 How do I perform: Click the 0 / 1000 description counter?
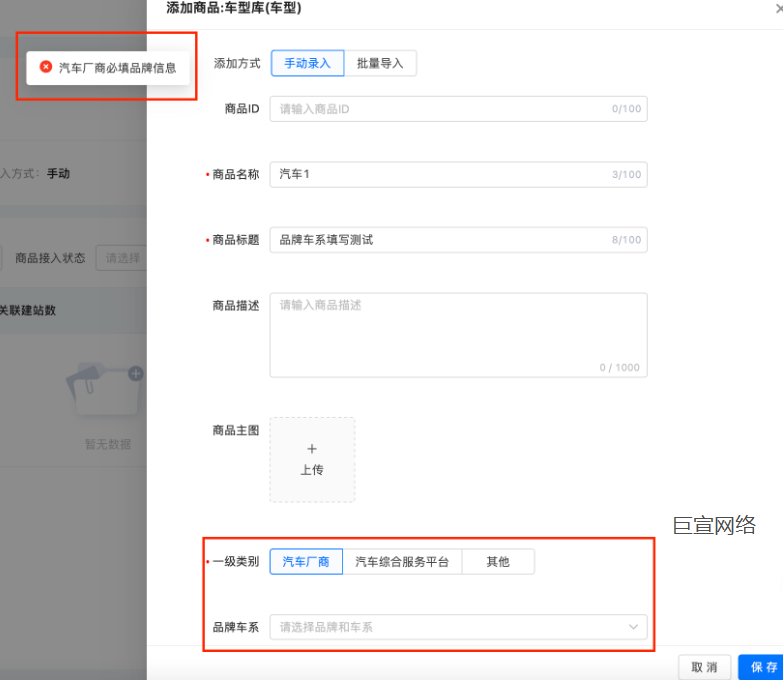pyautogui.click(x=619, y=367)
